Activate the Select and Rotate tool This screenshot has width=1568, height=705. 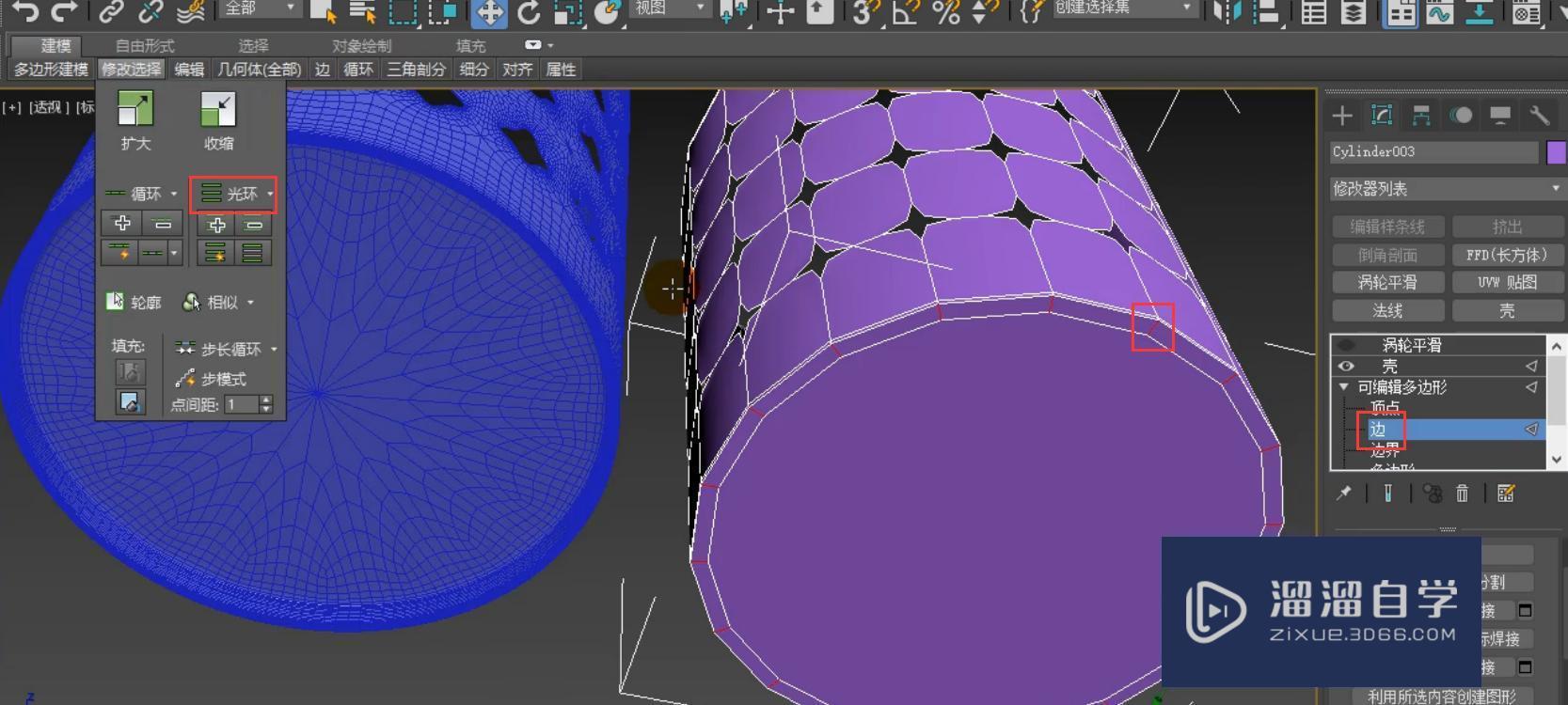tap(529, 11)
